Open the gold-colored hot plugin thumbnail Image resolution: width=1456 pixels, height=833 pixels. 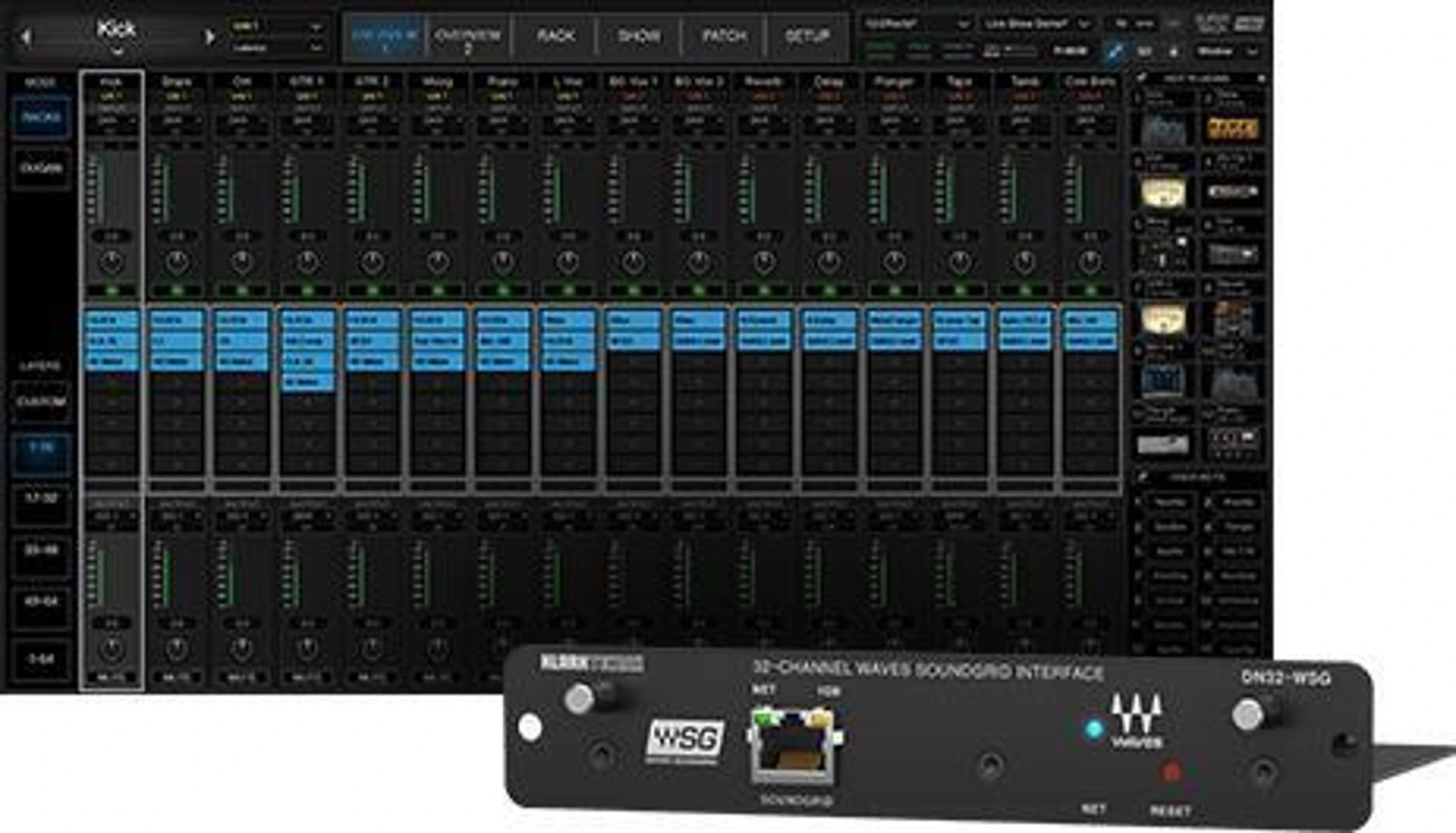tap(1232, 128)
